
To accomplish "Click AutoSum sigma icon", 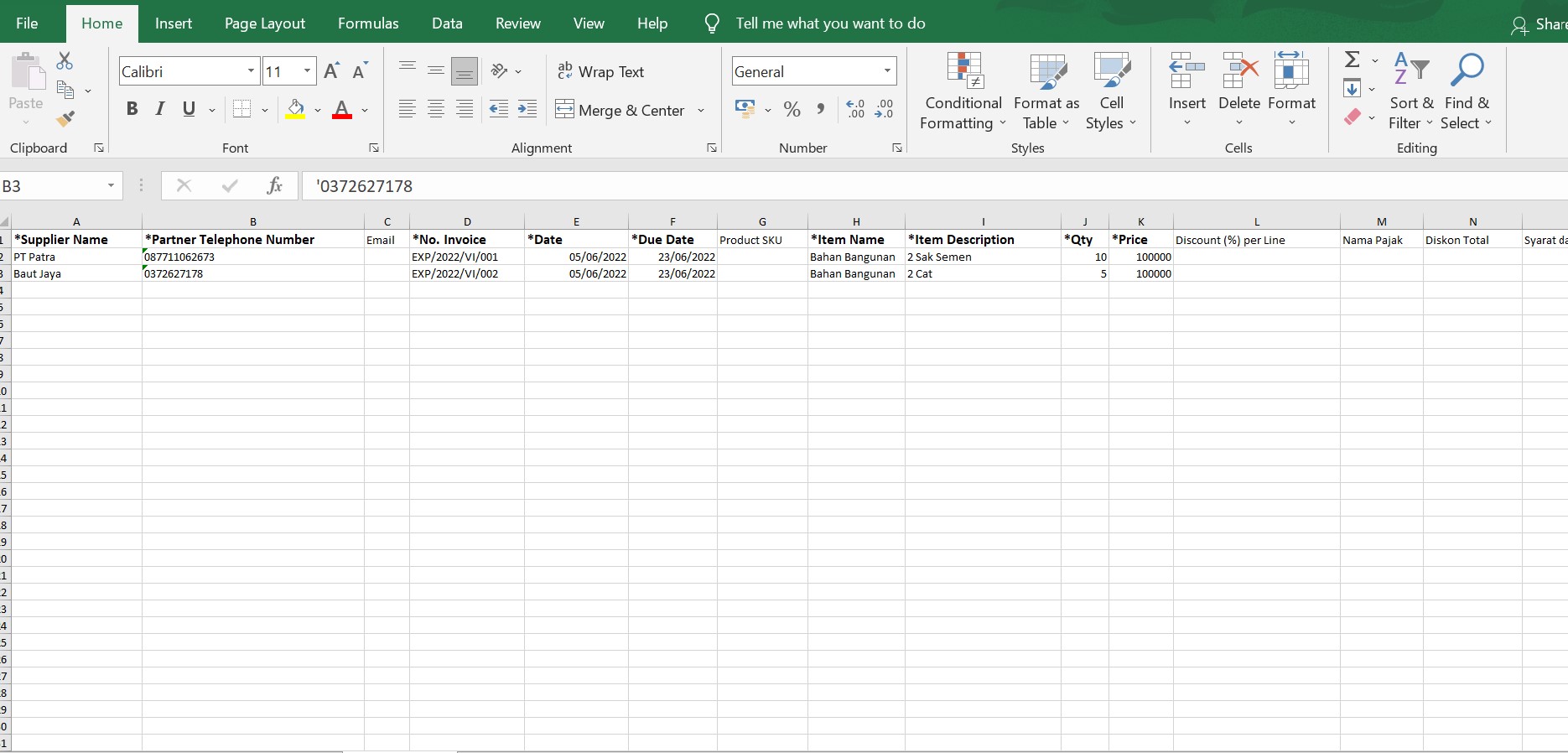I will [x=1352, y=60].
